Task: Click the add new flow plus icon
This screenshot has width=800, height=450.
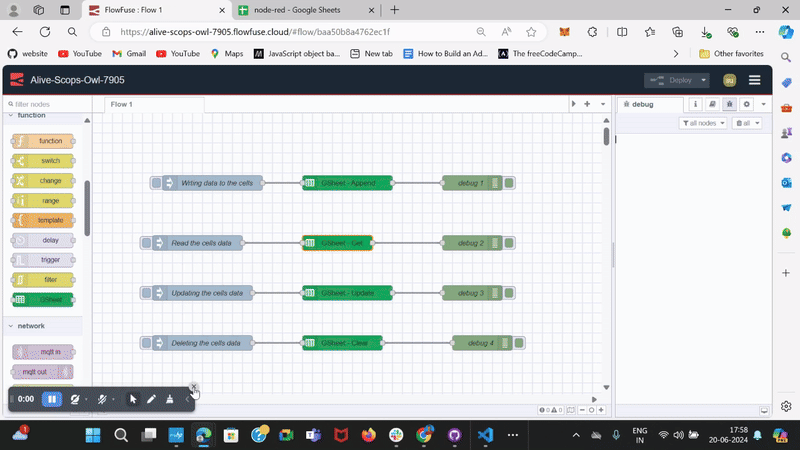Action: point(587,104)
